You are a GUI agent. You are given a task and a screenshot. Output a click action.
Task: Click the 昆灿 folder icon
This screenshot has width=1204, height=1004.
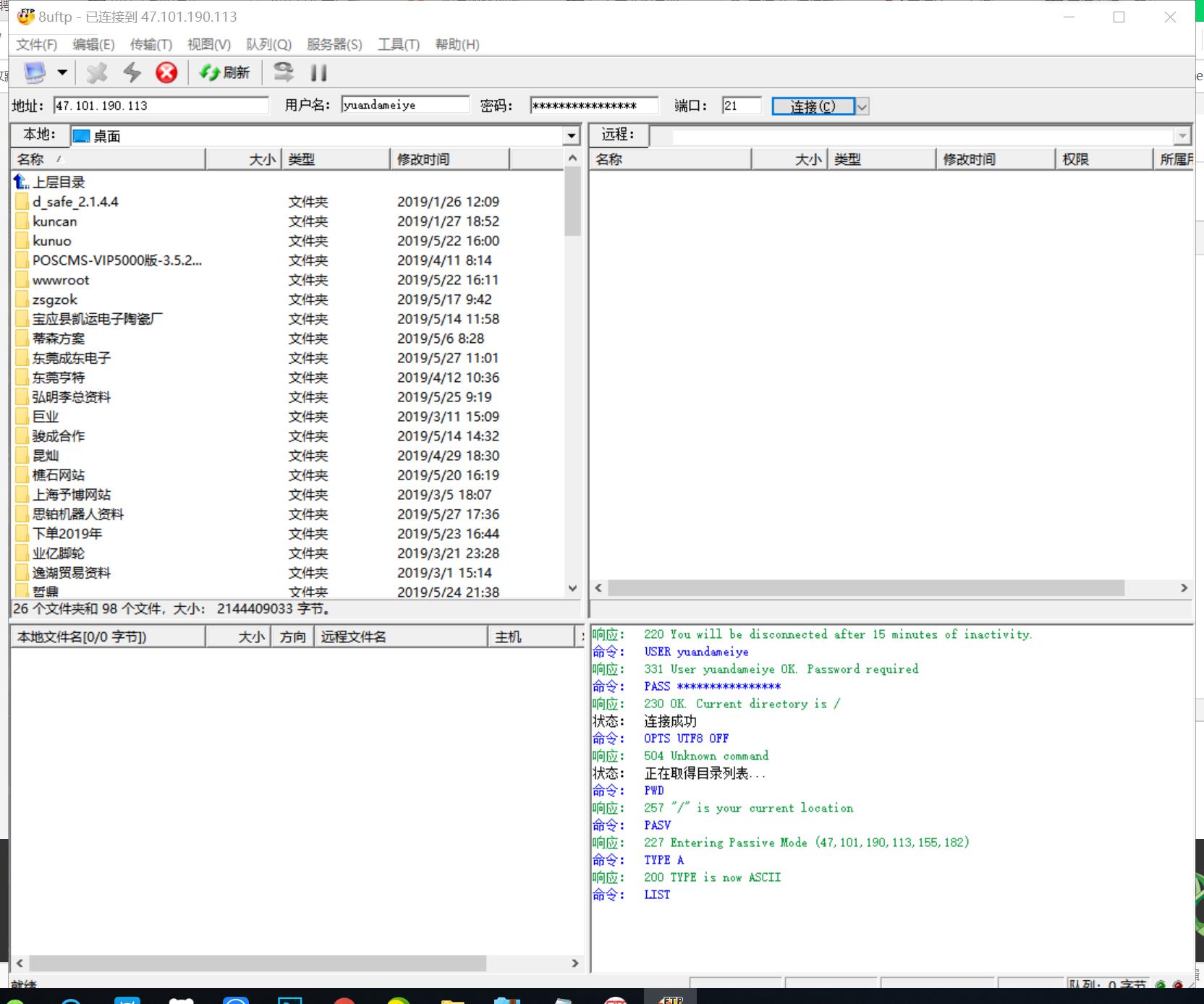click(22, 456)
